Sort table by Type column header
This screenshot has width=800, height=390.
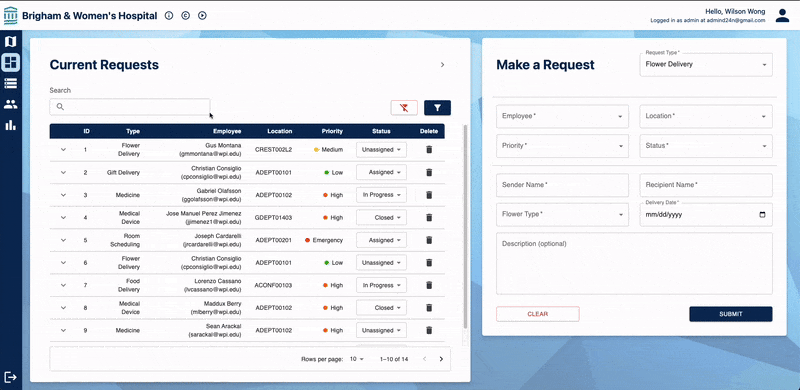133,131
